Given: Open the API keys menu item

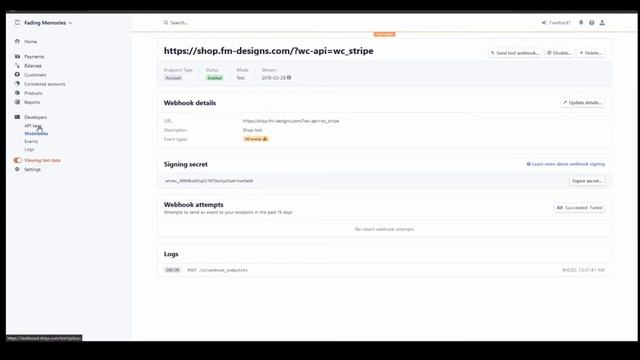Looking at the screenshot, I should (x=33, y=126).
